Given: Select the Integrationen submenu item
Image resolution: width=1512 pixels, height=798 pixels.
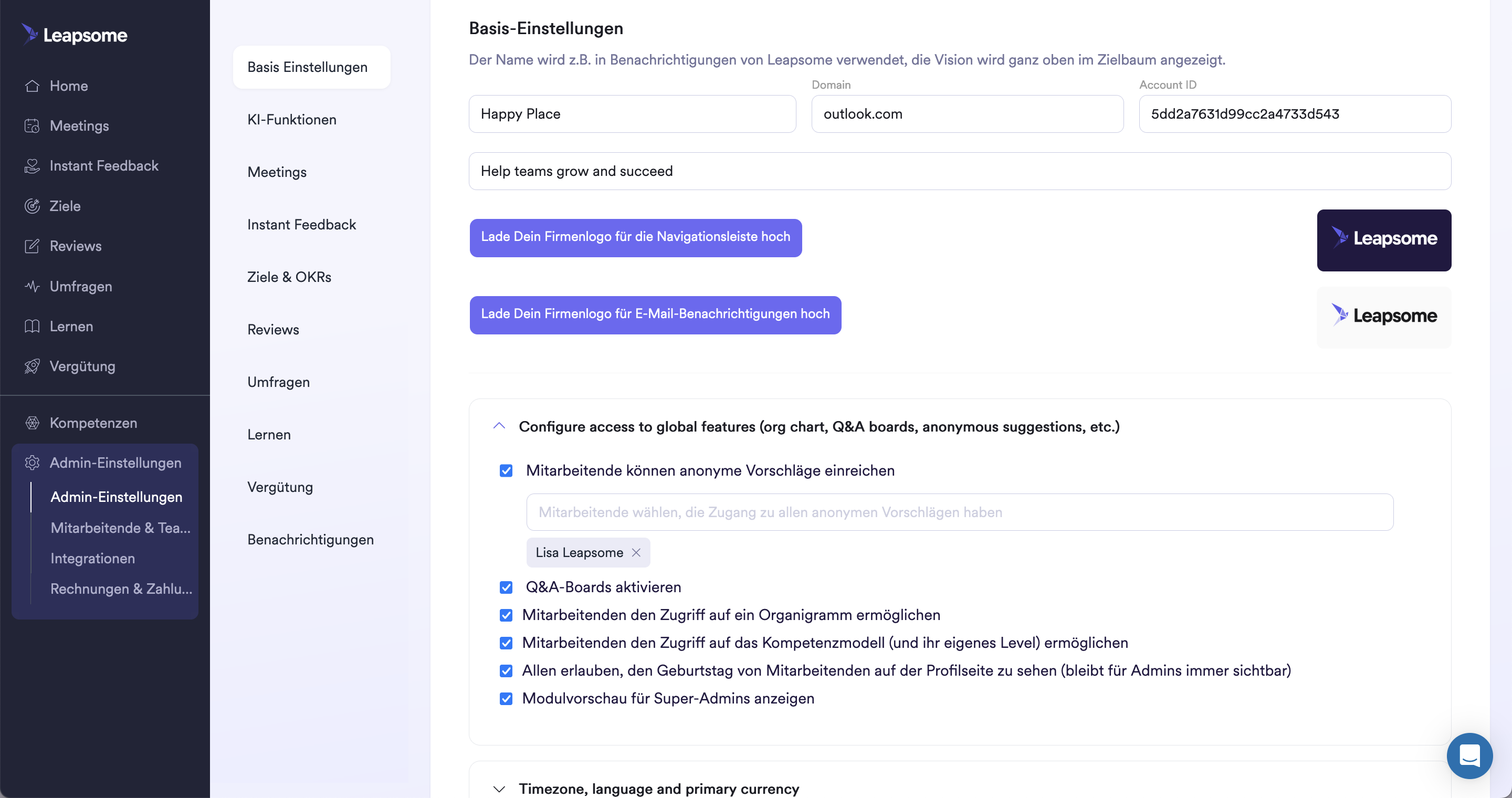Looking at the screenshot, I should pyautogui.click(x=93, y=558).
